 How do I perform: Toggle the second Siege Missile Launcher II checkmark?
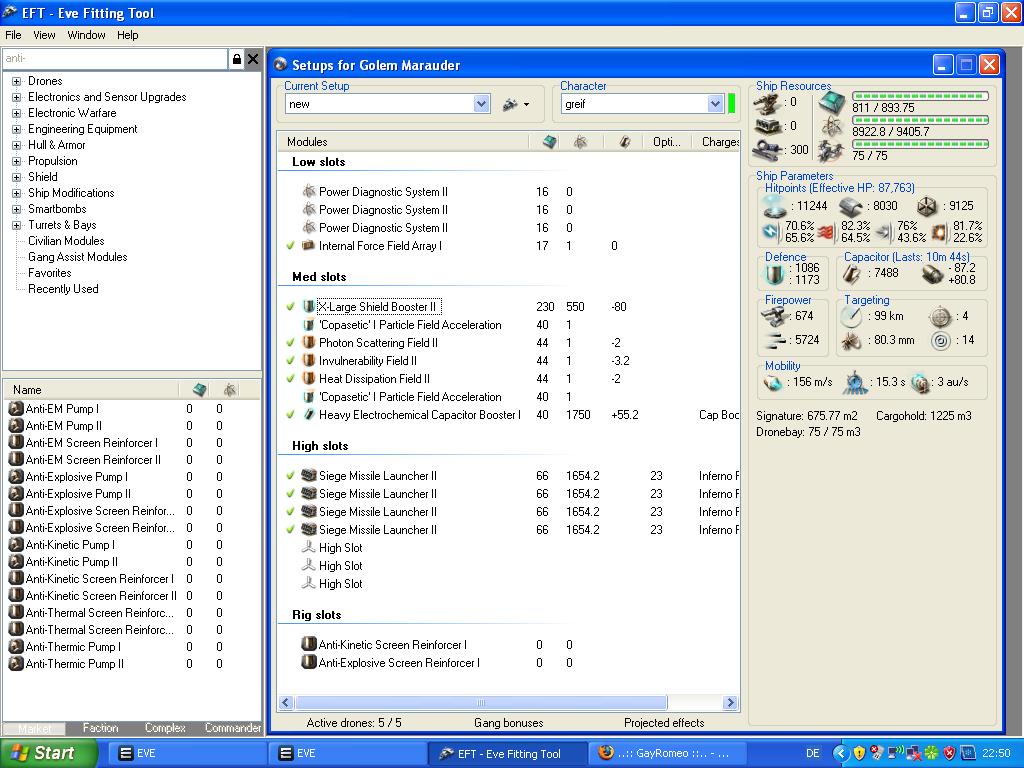291,494
